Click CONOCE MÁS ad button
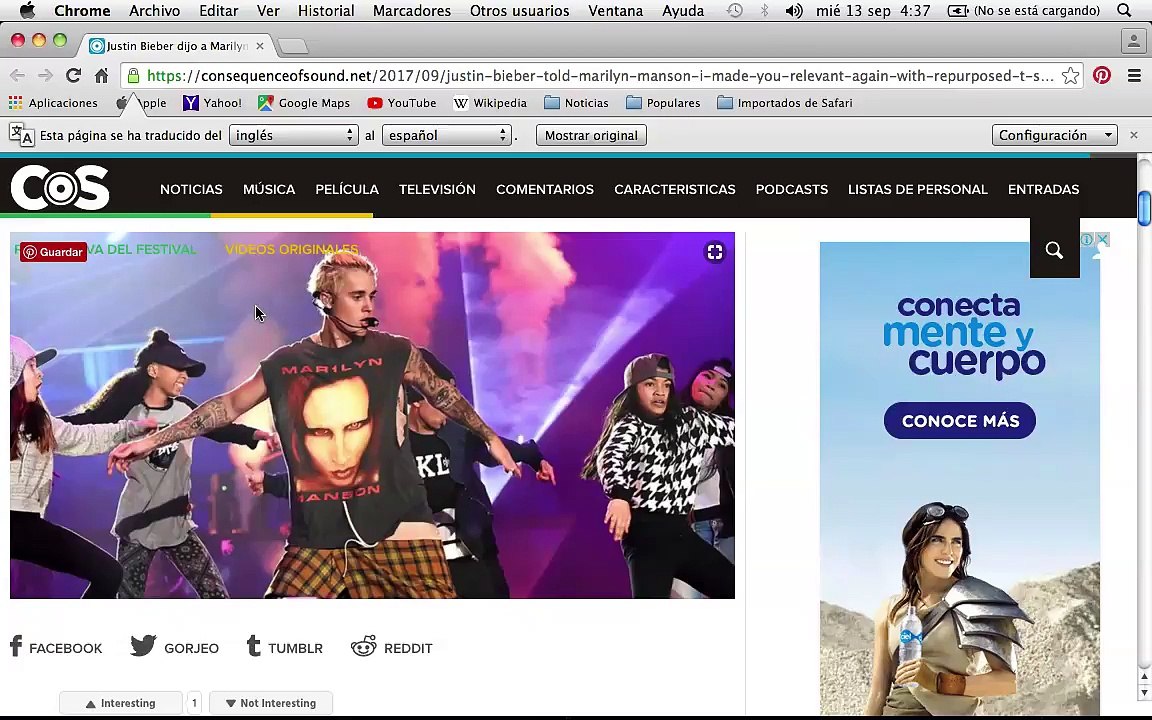 [960, 420]
